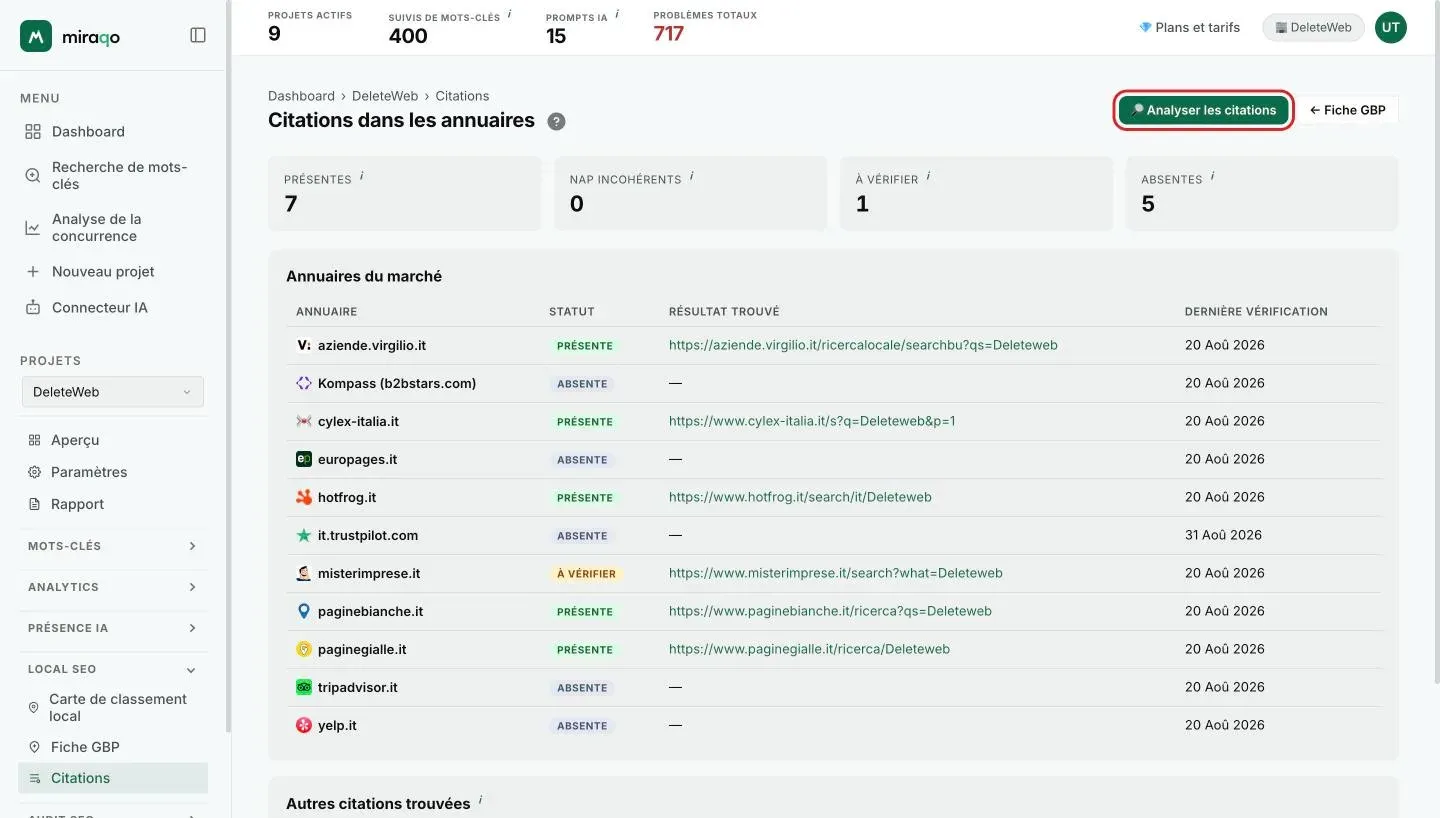Open the help question mark beside Citations title

tap(557, 121)
